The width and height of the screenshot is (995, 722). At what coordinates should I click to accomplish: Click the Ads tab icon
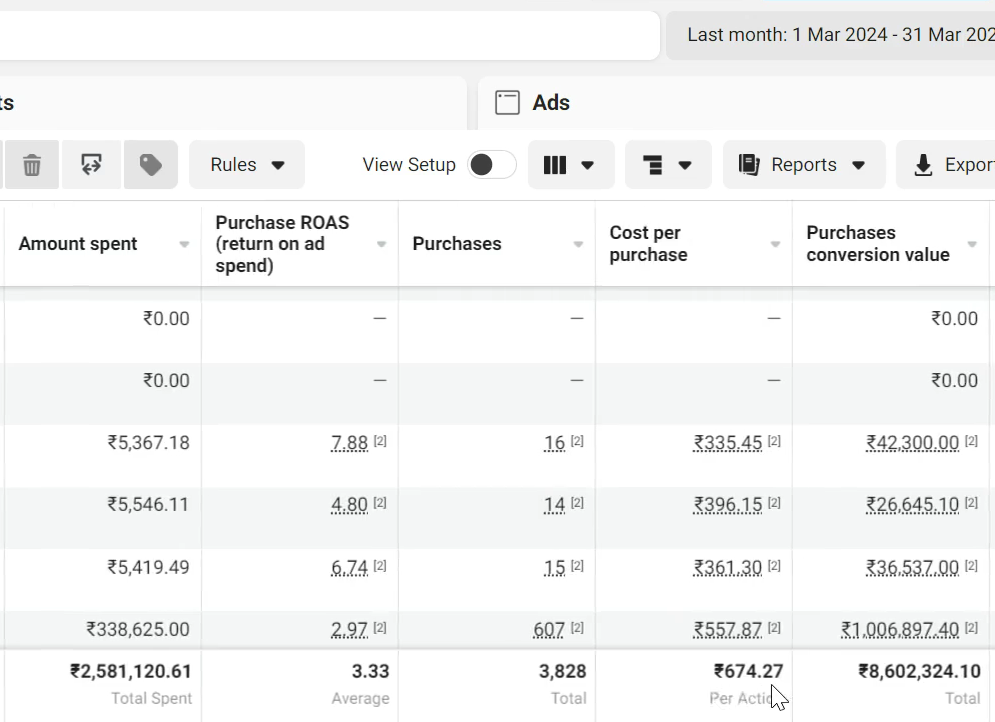point(508,103)
